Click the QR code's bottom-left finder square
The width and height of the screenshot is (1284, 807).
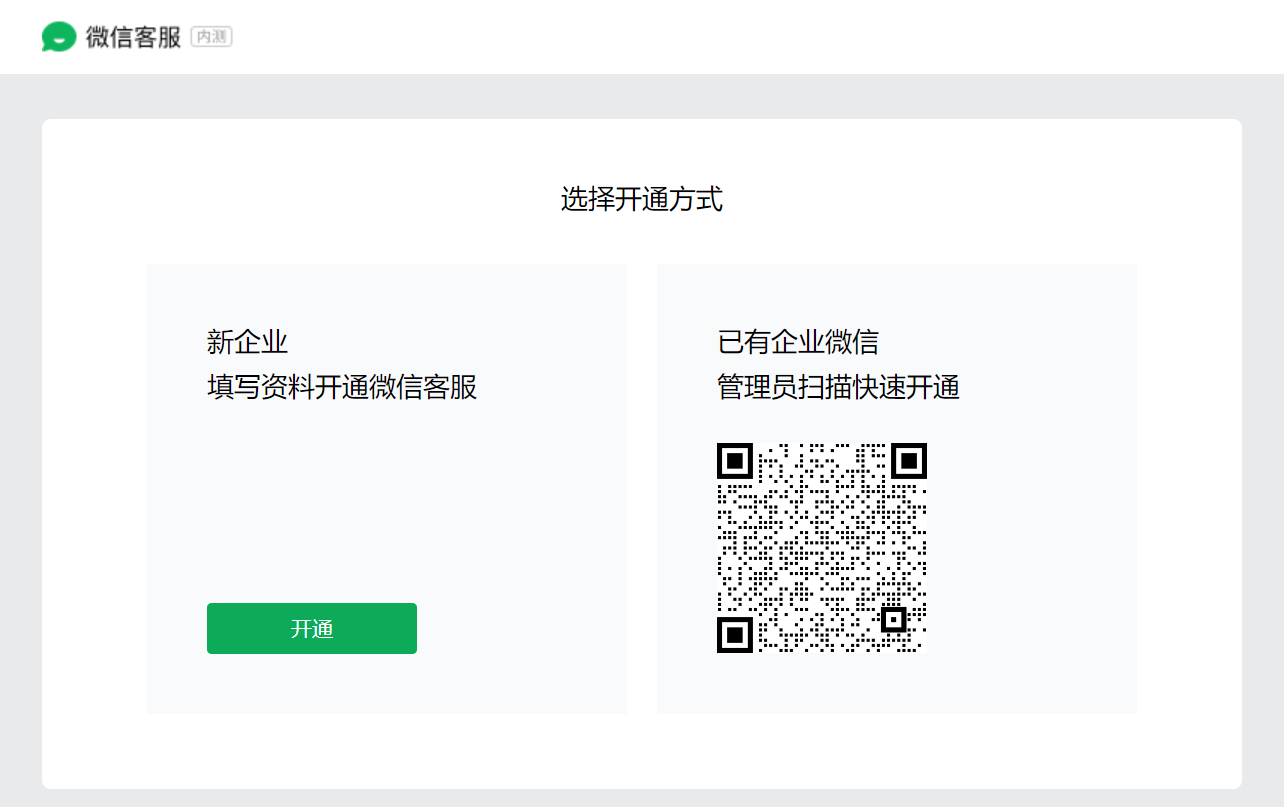pyautogui.click(x=735, y=634)
